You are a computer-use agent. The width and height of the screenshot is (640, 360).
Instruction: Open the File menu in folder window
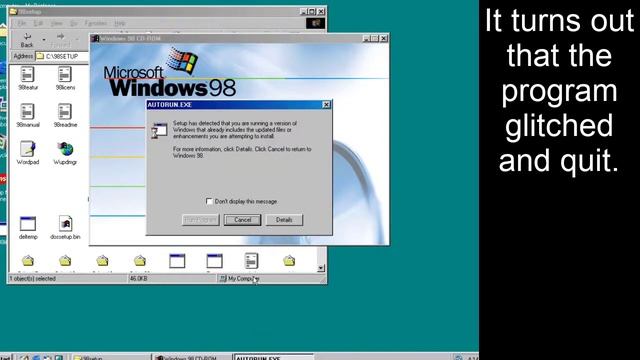pos(22,23)
